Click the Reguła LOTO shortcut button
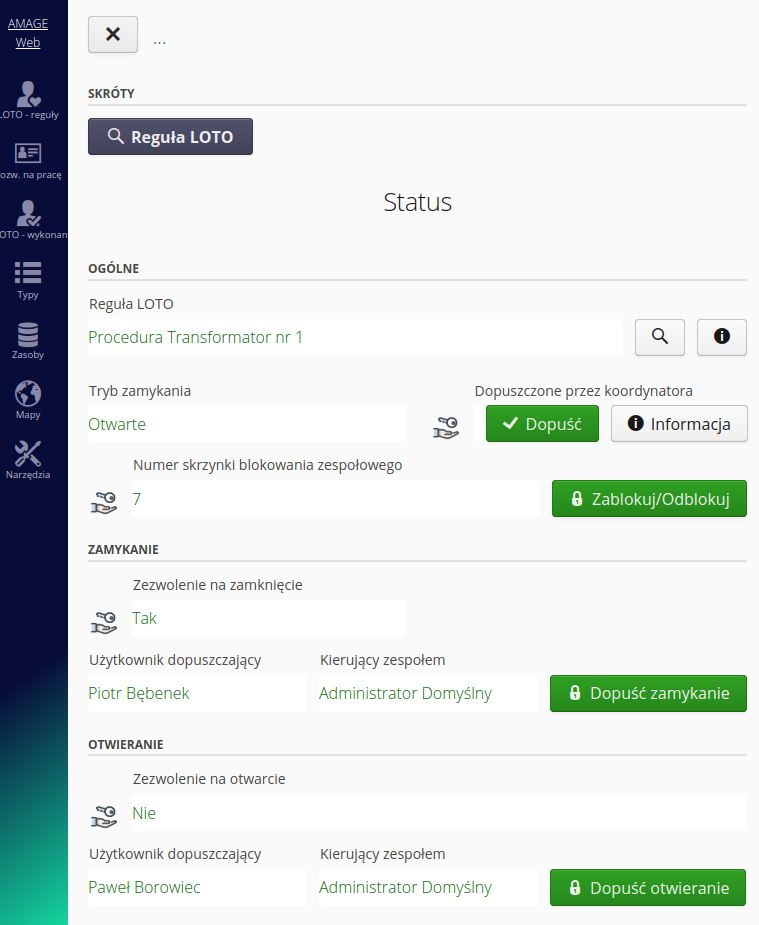This screenshot has width=759, height=925. point(170,137)
